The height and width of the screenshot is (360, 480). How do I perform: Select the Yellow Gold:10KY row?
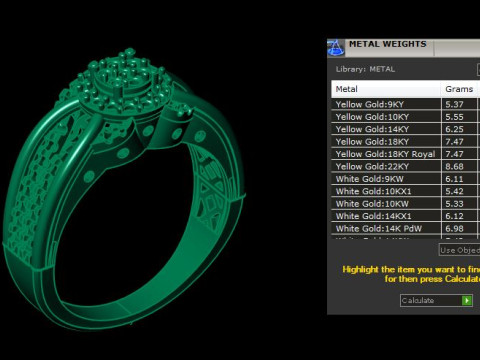(x=406, y=117)
